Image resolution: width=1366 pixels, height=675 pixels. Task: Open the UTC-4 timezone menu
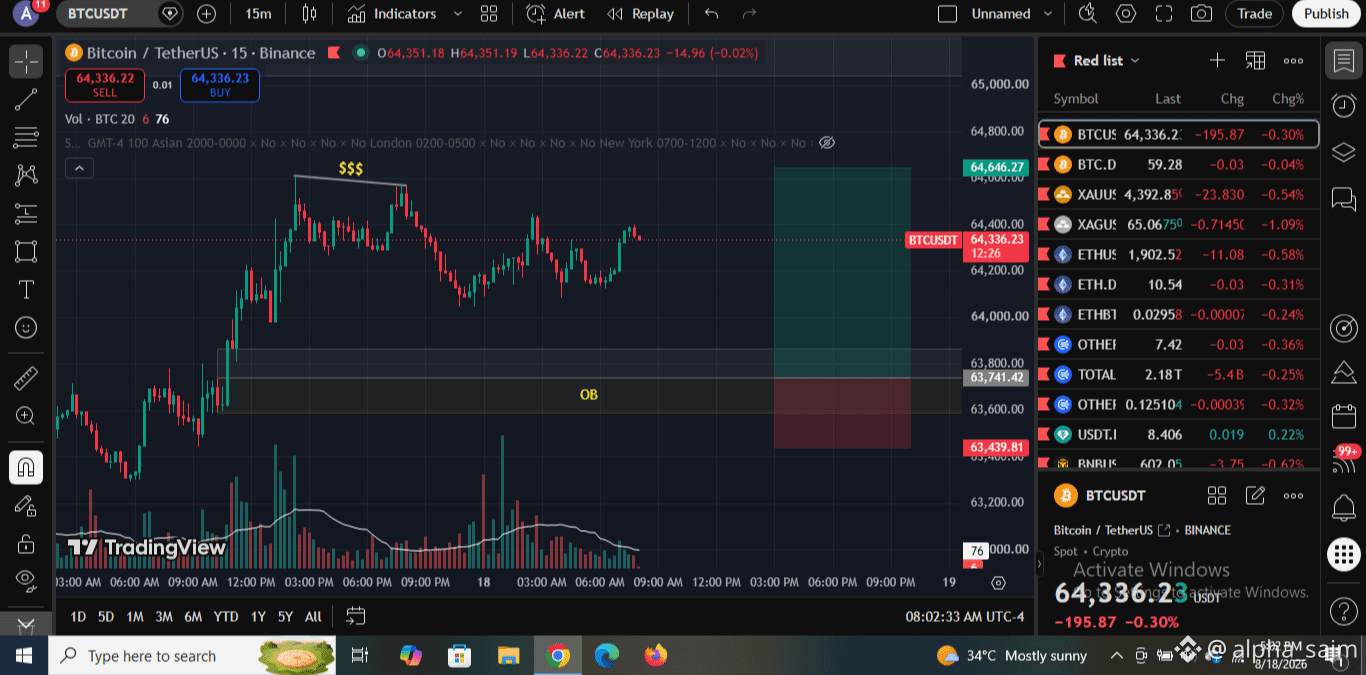pyautogui.click(x=965, y=617)
